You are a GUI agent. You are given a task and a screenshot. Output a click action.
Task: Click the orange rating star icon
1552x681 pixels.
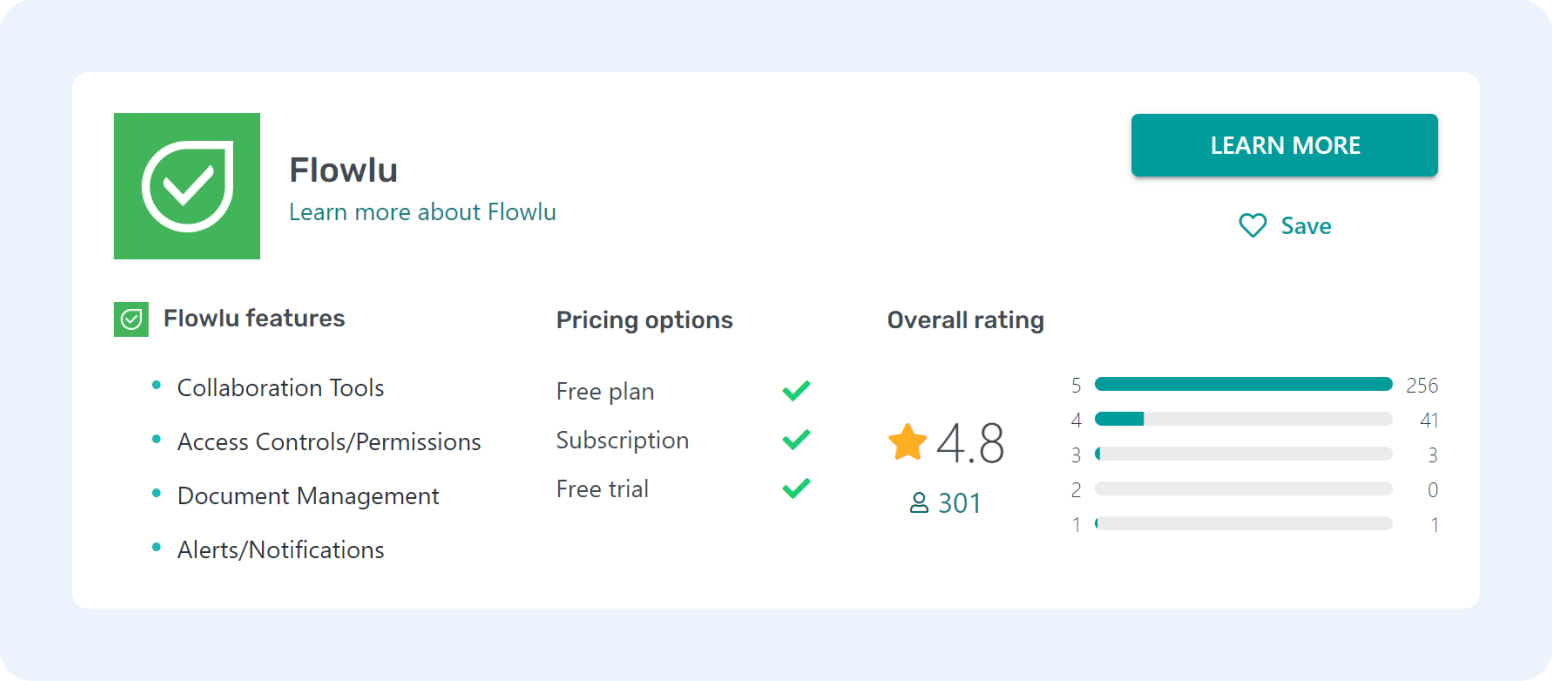908,442
